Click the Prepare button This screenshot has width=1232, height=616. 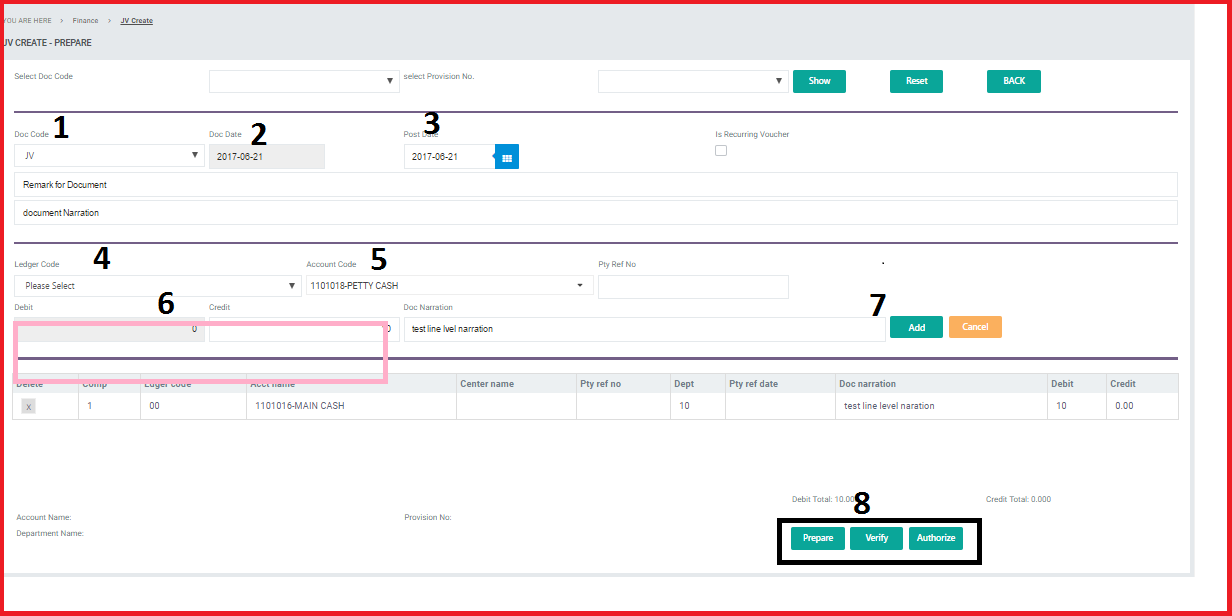click(818, 538)
